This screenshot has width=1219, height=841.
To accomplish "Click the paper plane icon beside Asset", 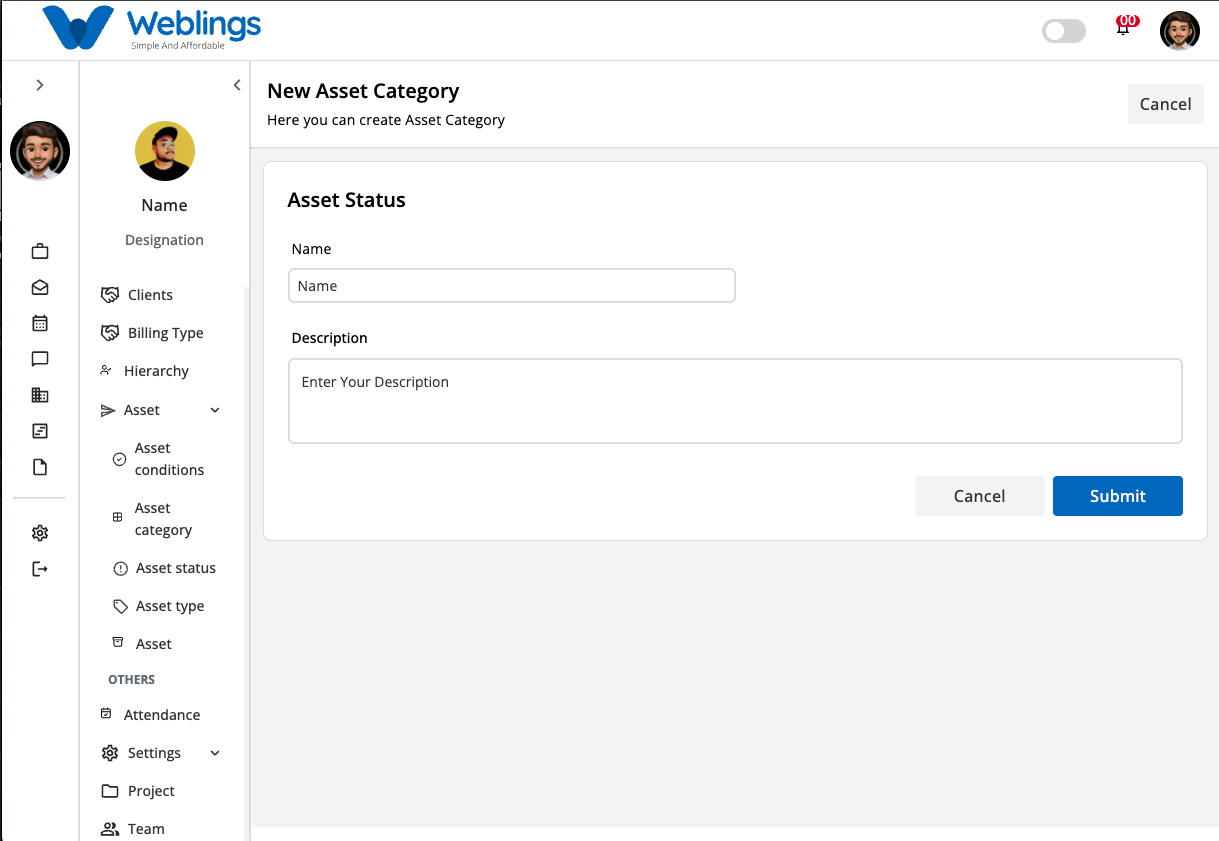I will [x=108, y=410].
